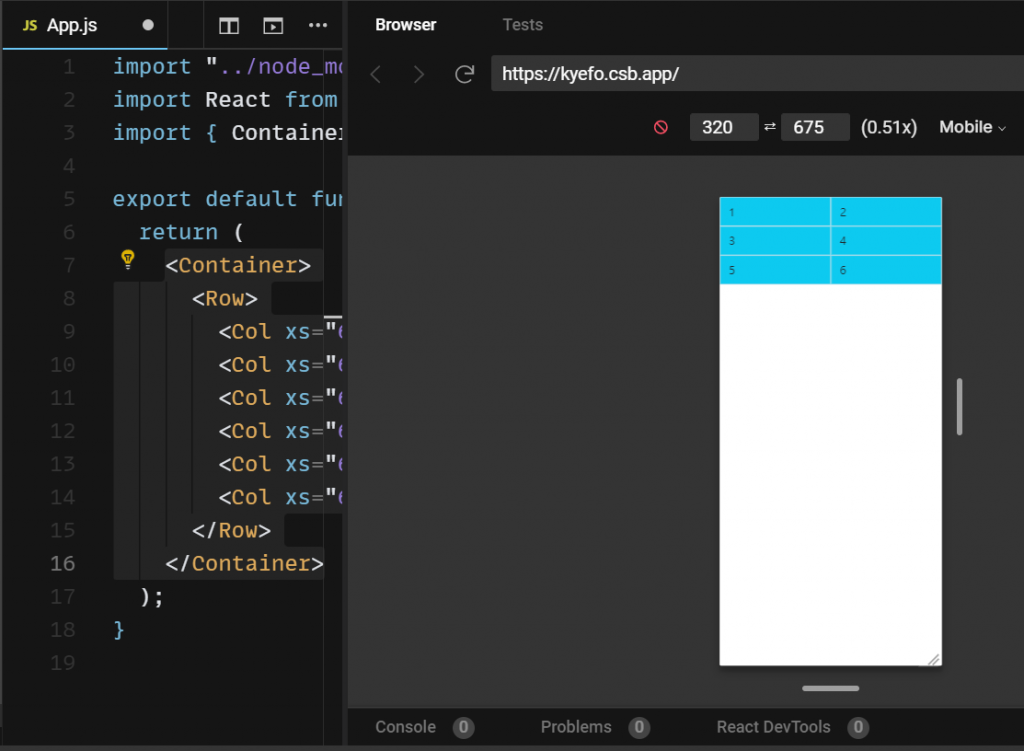Click the preview vertical scrollbar handle
This screenshot has height=751, width=1024.
tap(959, 406)
